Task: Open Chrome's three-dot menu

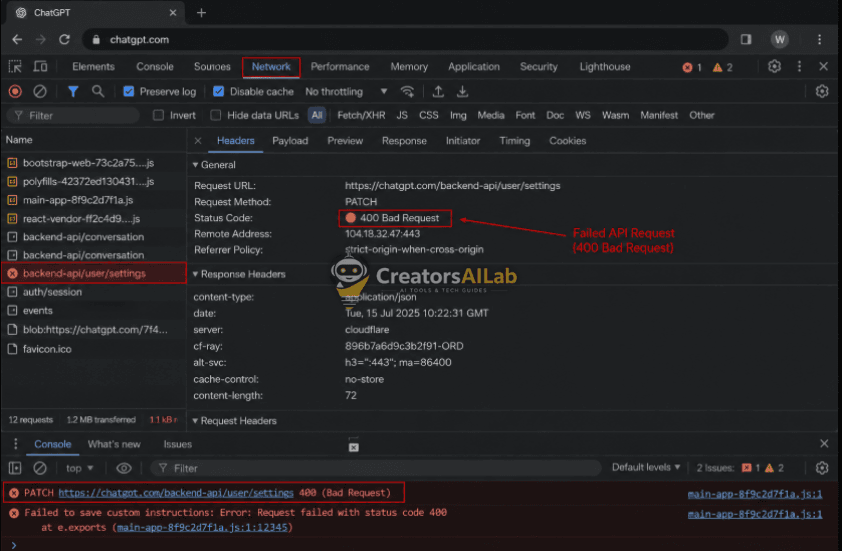Action: 819,39
